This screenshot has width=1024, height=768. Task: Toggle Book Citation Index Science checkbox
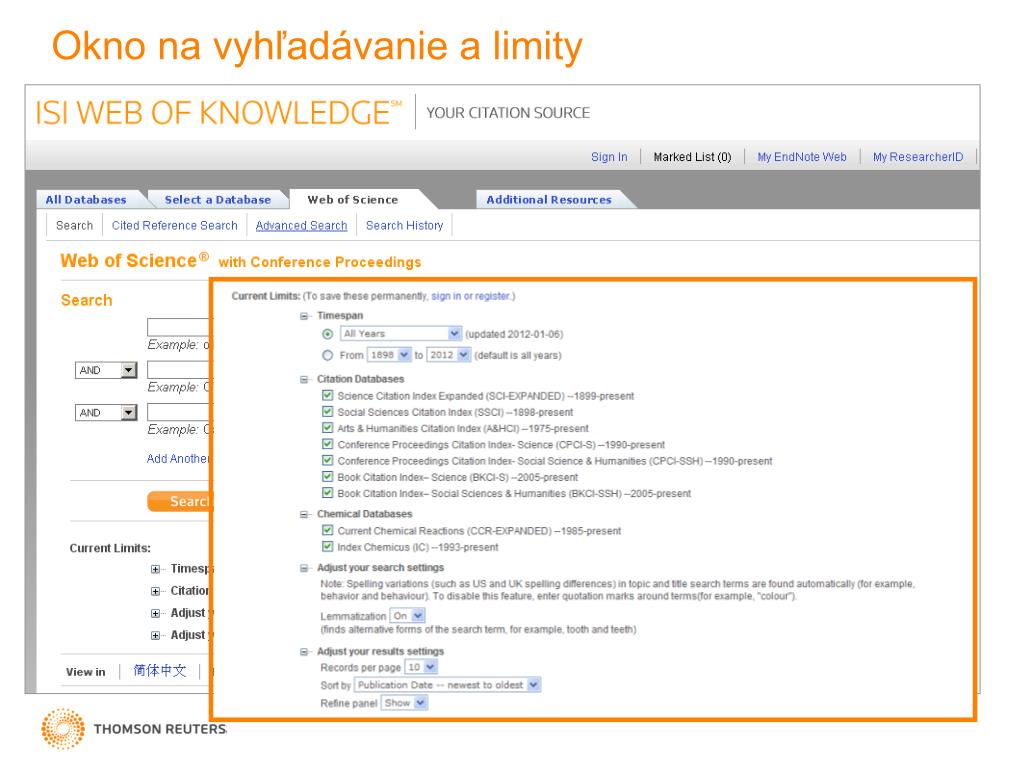click(328, 477)
